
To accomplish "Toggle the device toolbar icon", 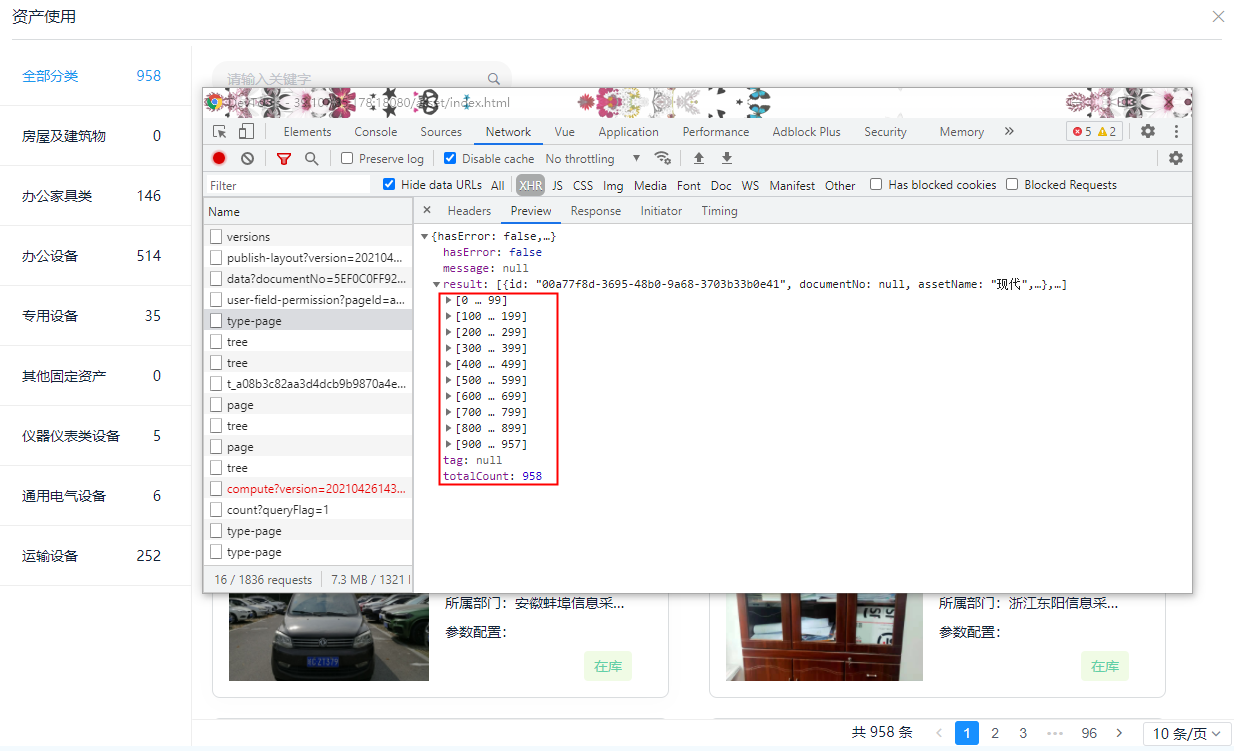I will click(246, 131).
